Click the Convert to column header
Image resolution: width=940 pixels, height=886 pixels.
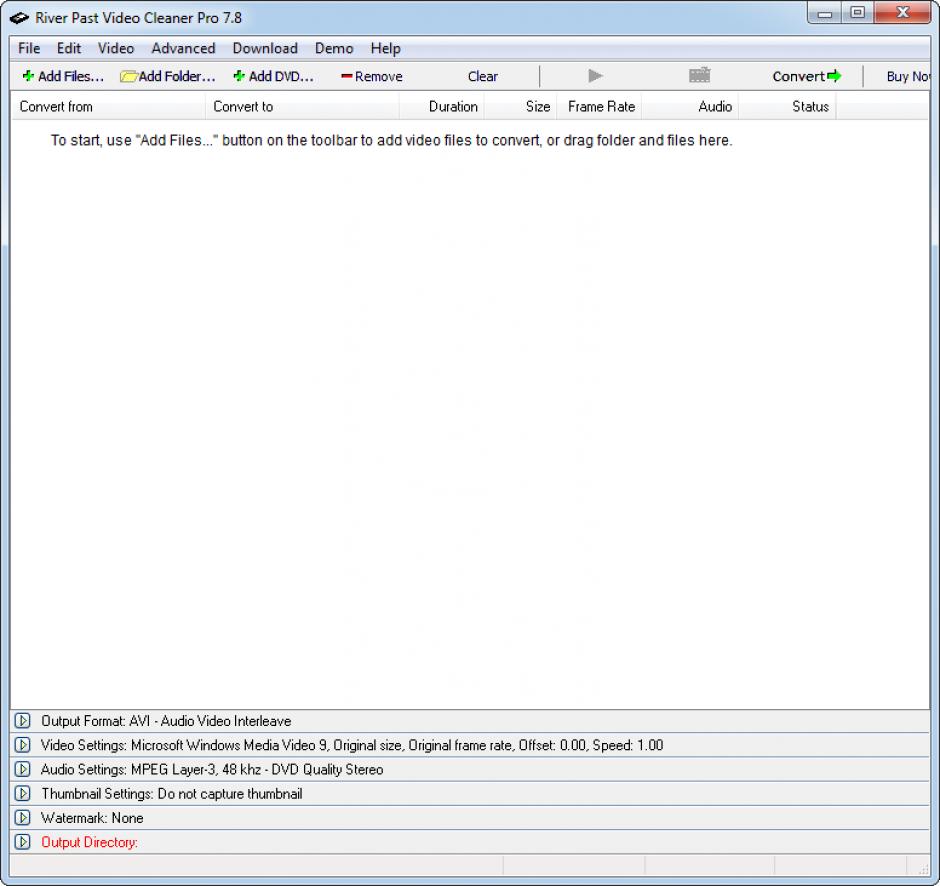[x=302, y=106]
